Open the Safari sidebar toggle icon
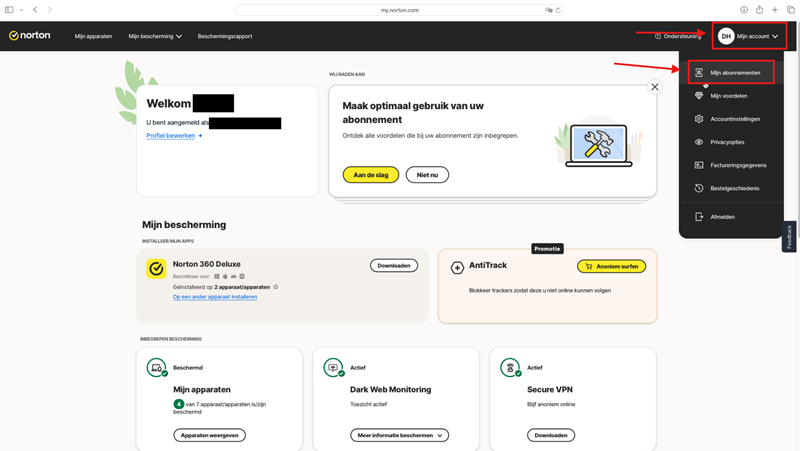The image size is (800, 451). [x=9, y=10]
